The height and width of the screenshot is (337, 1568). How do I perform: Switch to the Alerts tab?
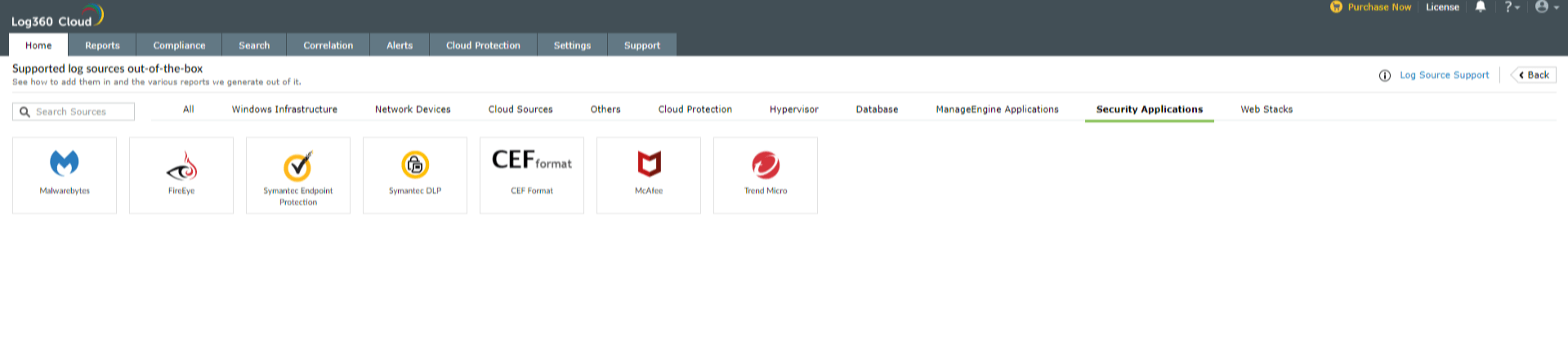click(400, 45)
